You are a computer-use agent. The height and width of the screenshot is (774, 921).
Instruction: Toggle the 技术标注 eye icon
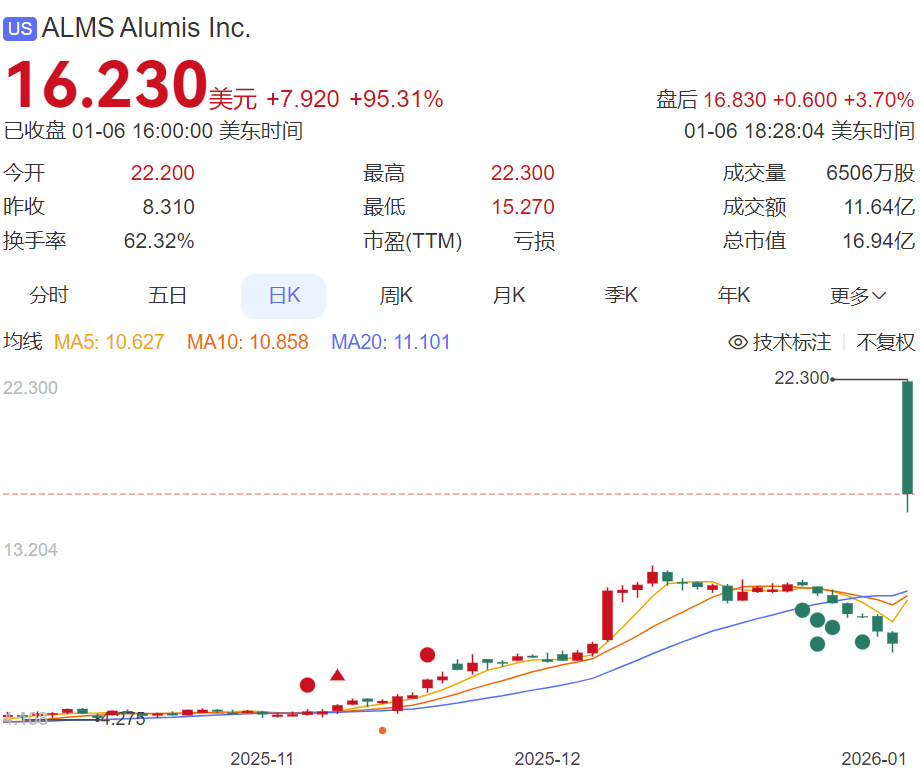tap(738, 342)
